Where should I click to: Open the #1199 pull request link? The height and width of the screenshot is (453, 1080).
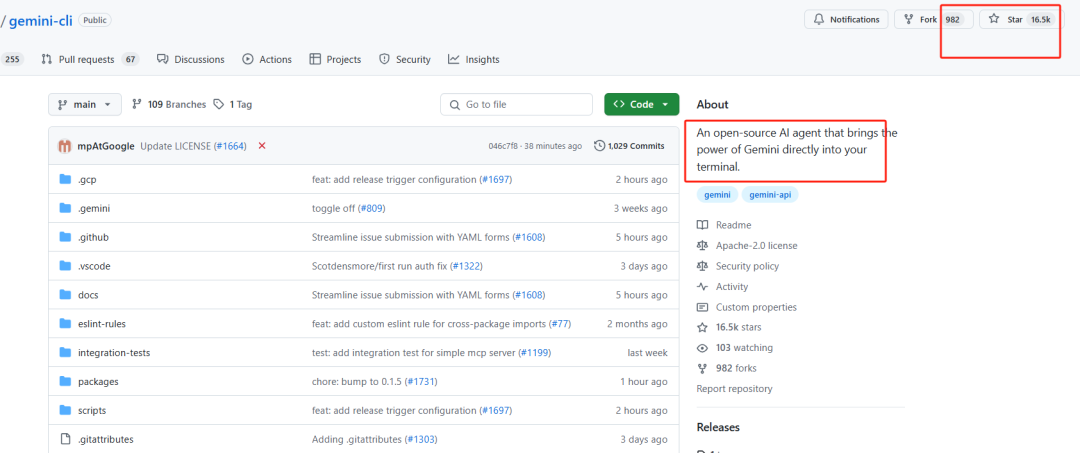click(x=534, y=352)
